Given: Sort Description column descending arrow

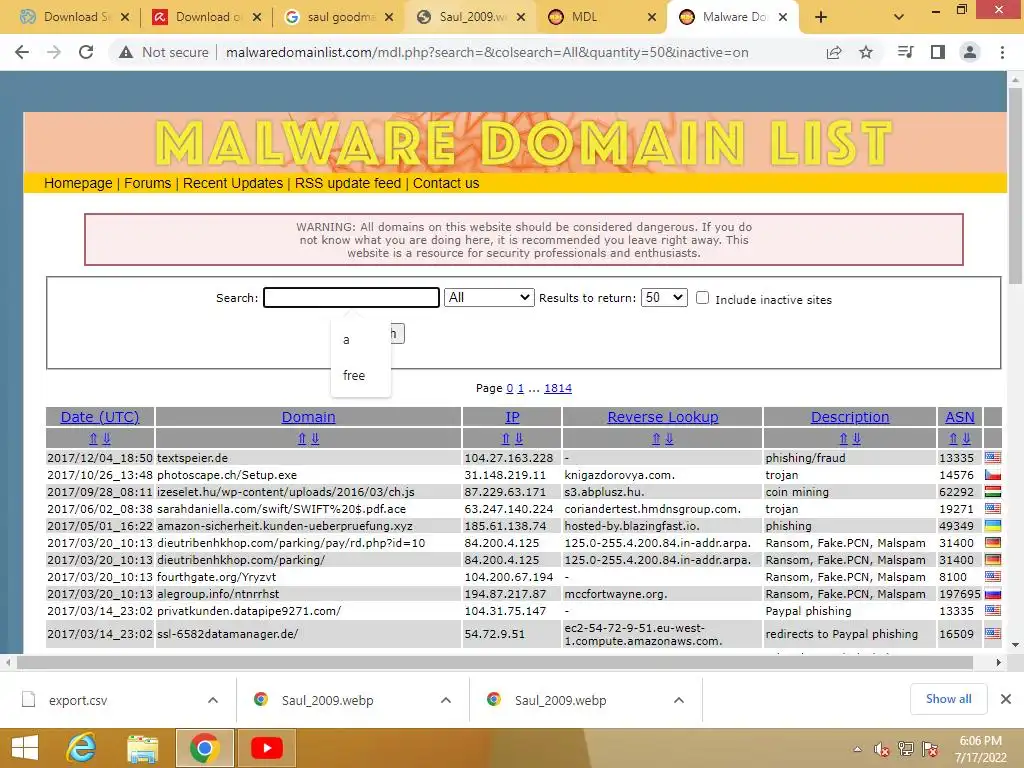Looking at the screenshot, I should click(856, 438).
